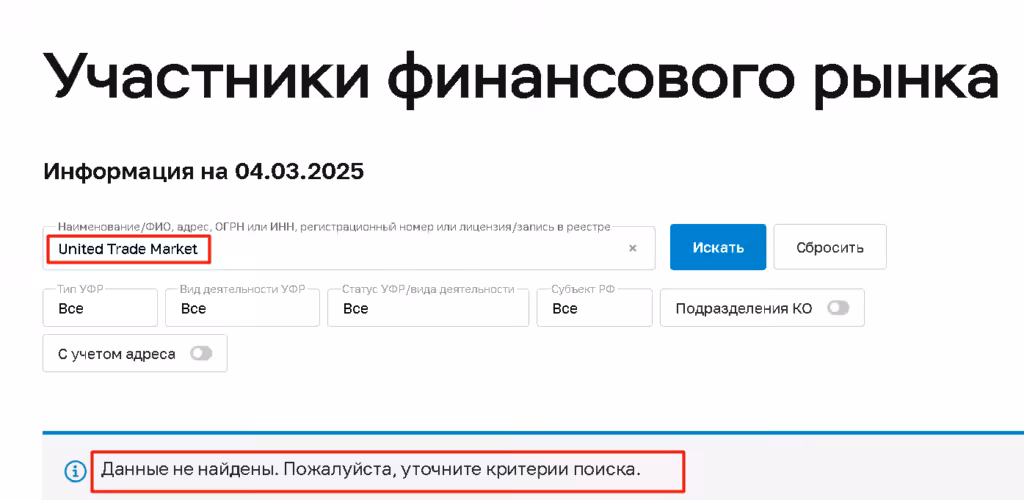Enable the С учетом адреса switch
Image resolution: width=1024 pixels, height=500 pixels.
click(x=201, y=354)
